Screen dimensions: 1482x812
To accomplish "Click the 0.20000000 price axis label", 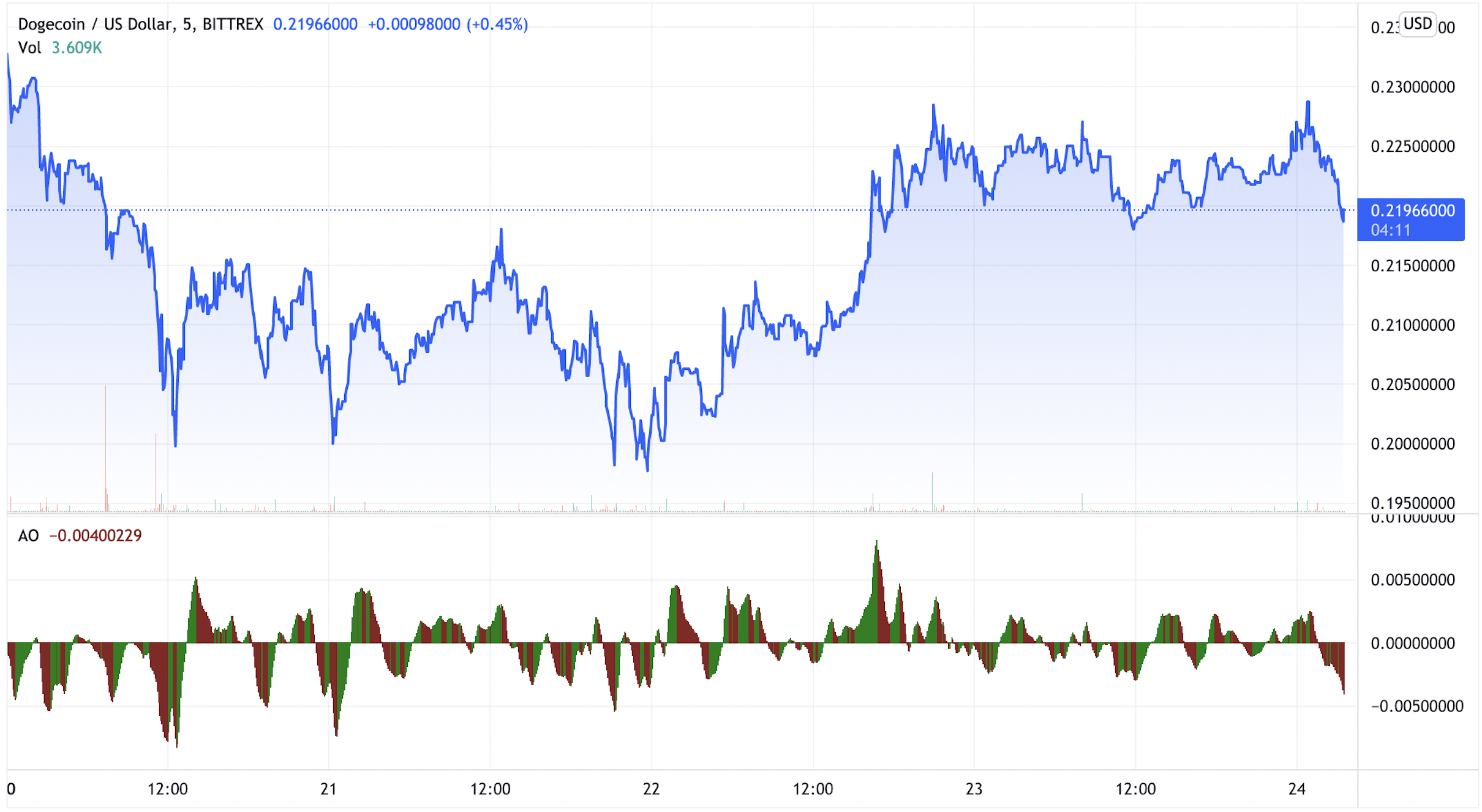I will 1412,444.
